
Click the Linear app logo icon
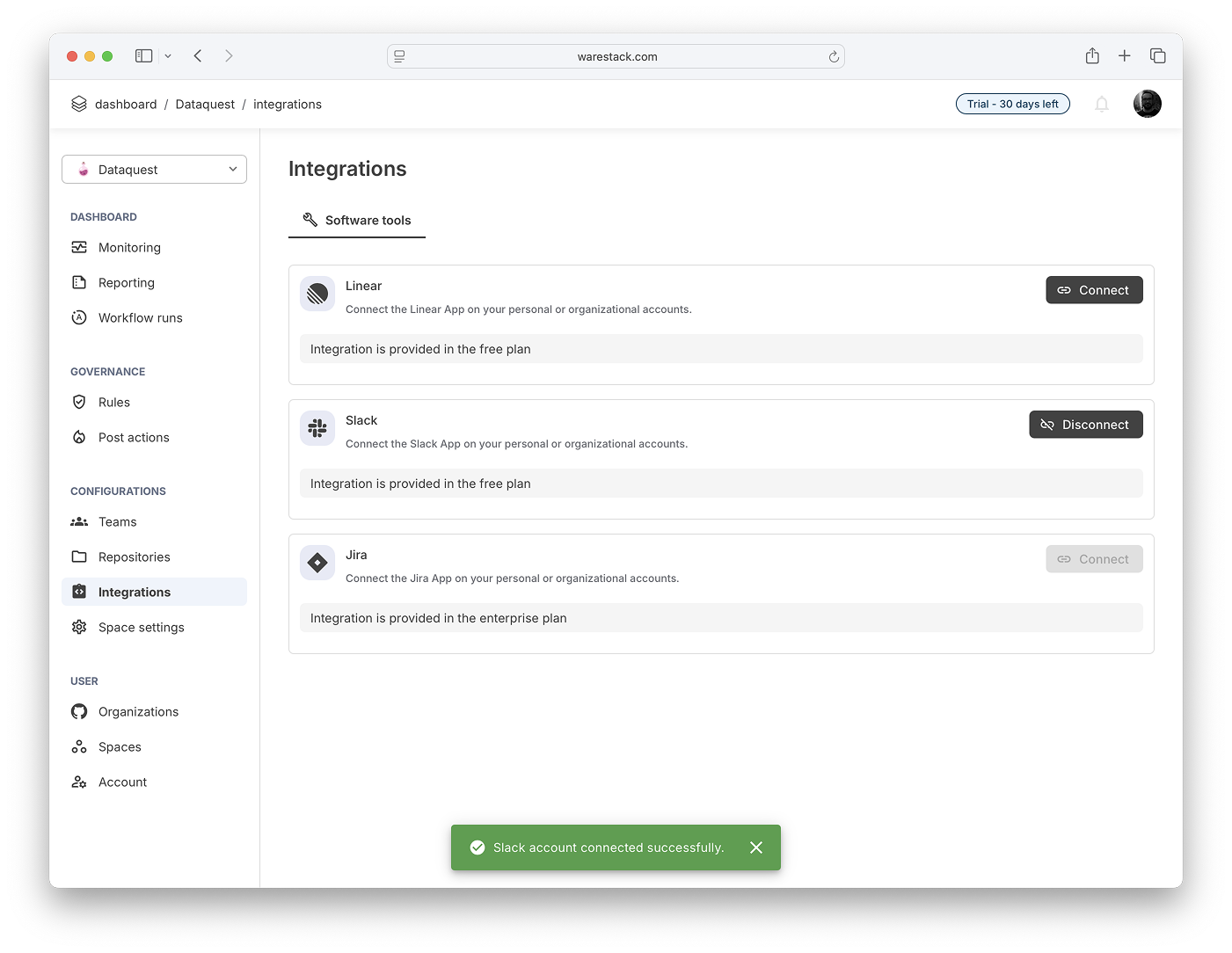tap(317, 294)
